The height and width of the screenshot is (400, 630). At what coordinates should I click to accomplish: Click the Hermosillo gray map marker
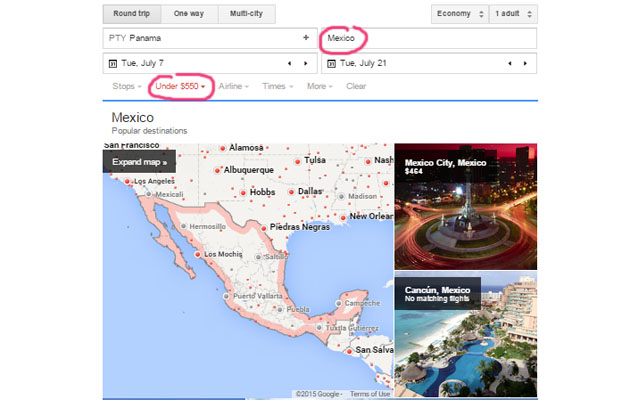[x=183, y=227]
